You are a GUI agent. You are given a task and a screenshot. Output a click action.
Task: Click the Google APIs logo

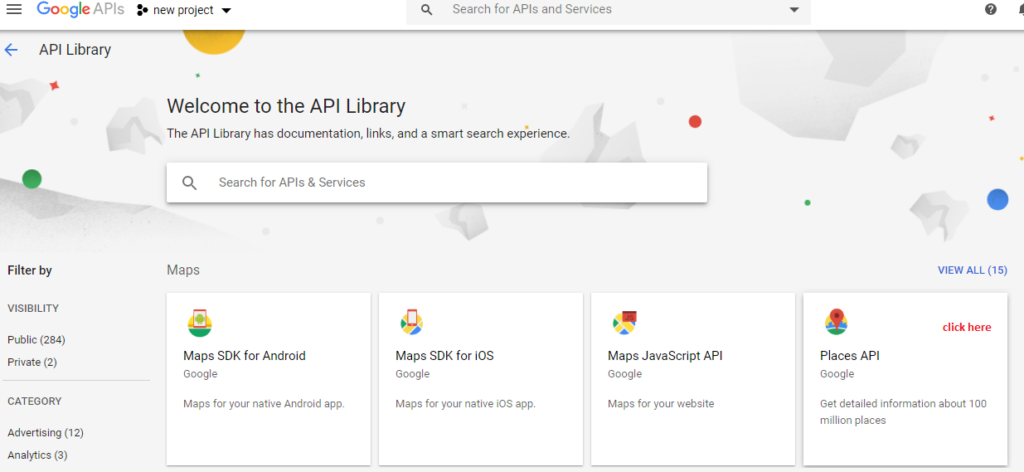click(x=80, y=10)
